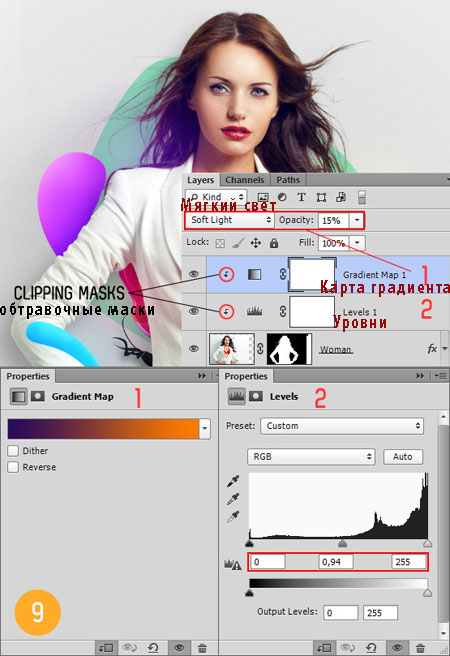Click reset icon in Levels Properties

(x=371, y=648)
